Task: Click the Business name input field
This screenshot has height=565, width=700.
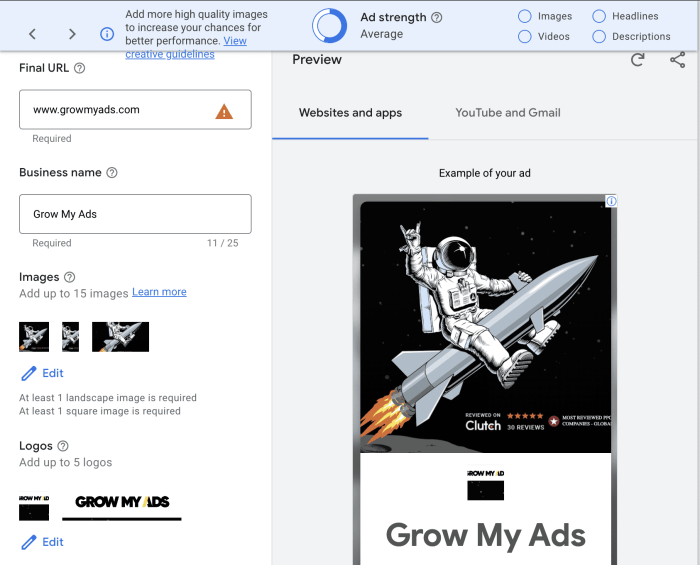Action: (135, 214)
